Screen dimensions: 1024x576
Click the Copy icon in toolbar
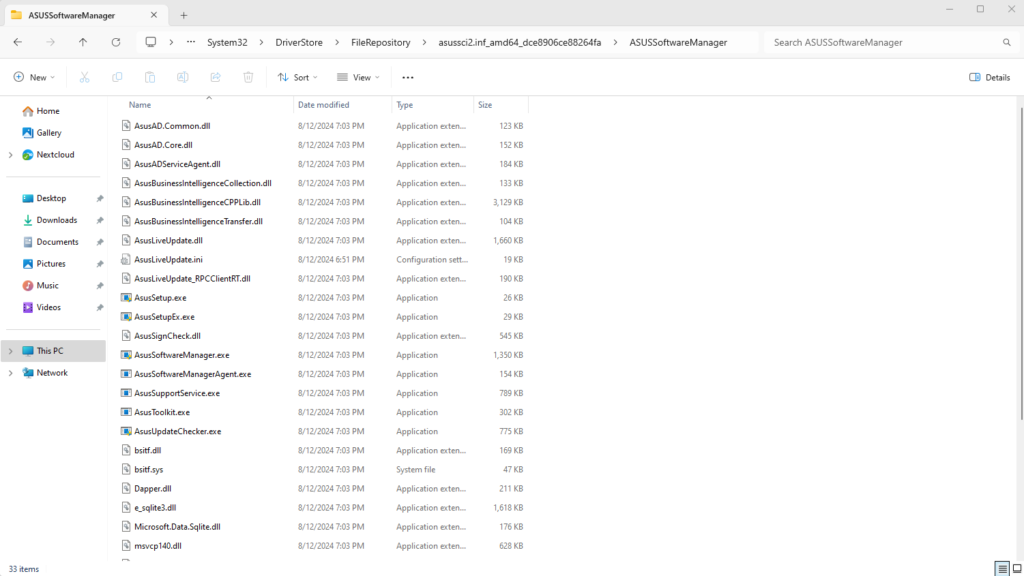click(x=117, y=77)
